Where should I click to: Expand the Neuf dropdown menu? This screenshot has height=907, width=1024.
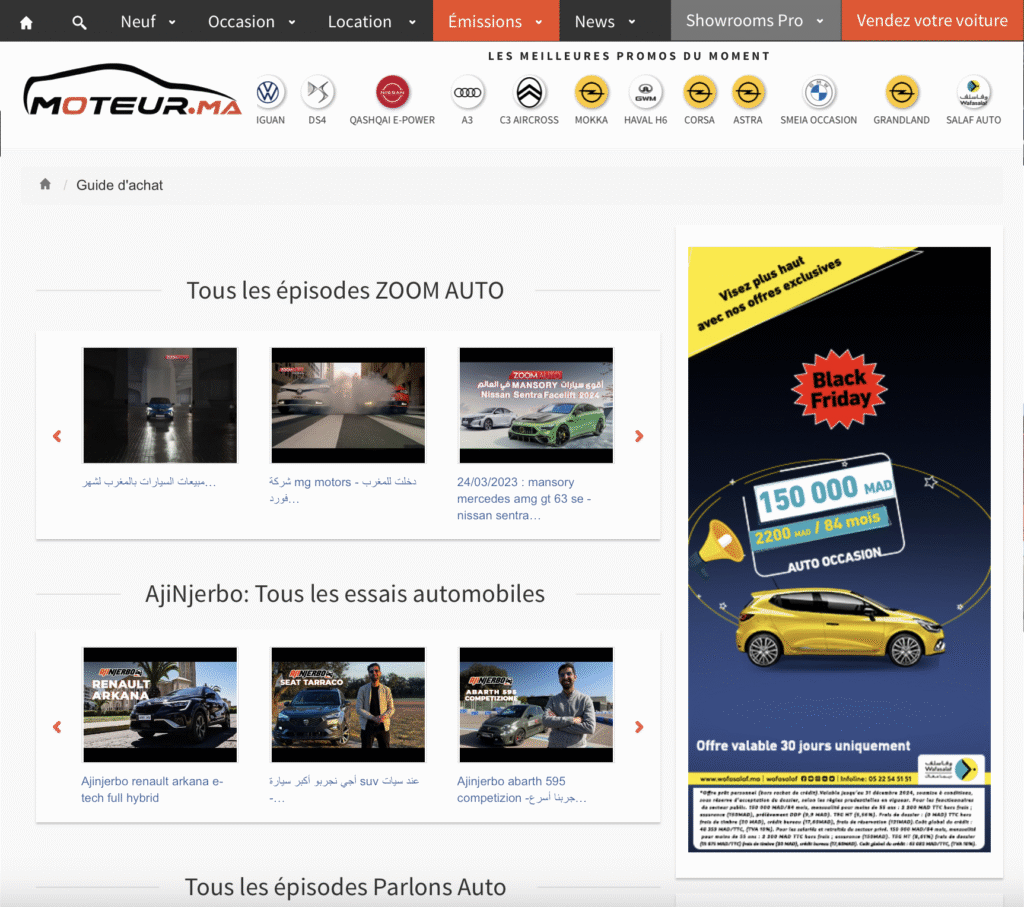148,22
